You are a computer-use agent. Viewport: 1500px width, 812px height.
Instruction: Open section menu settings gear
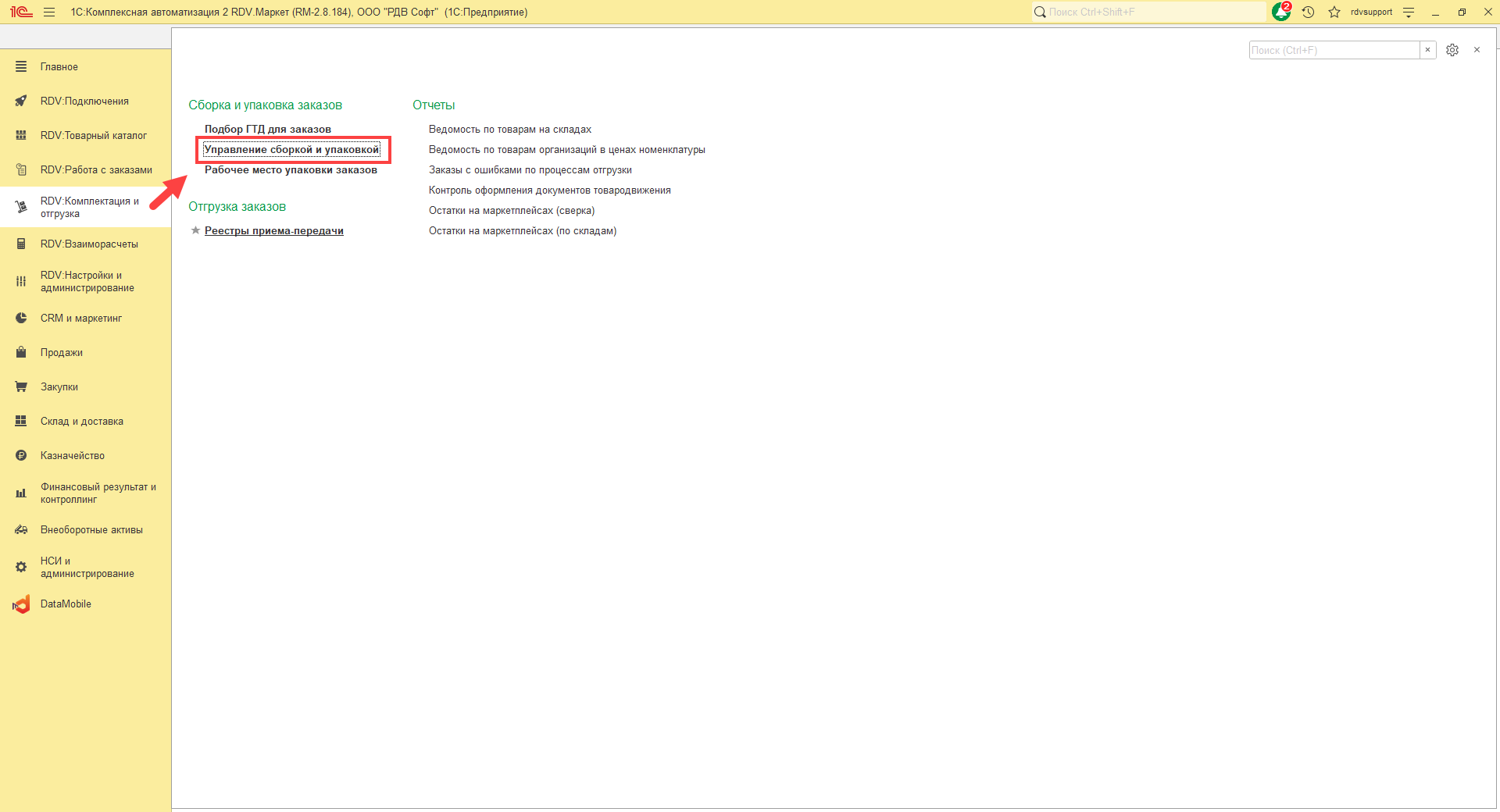pyautogui.click(x=1452, y=50)
